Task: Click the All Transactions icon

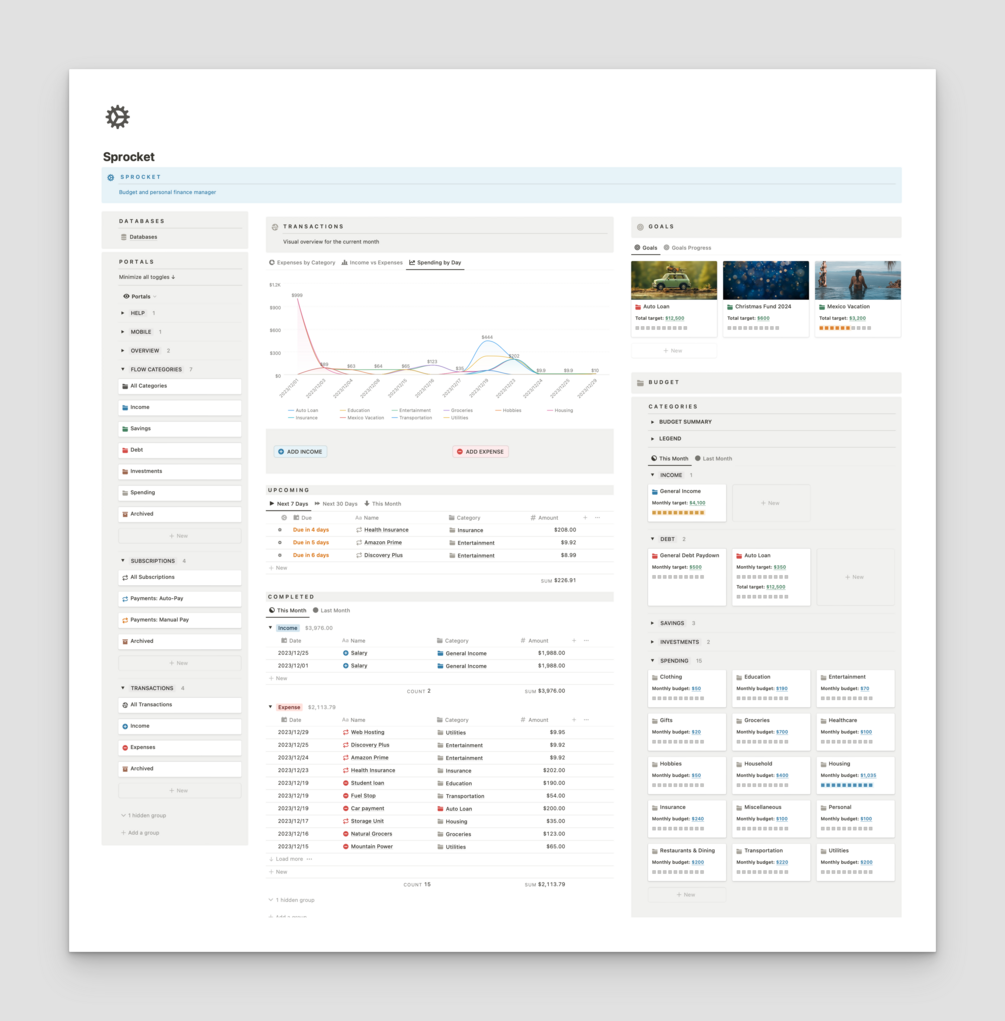Action: (x=125, y=705)
